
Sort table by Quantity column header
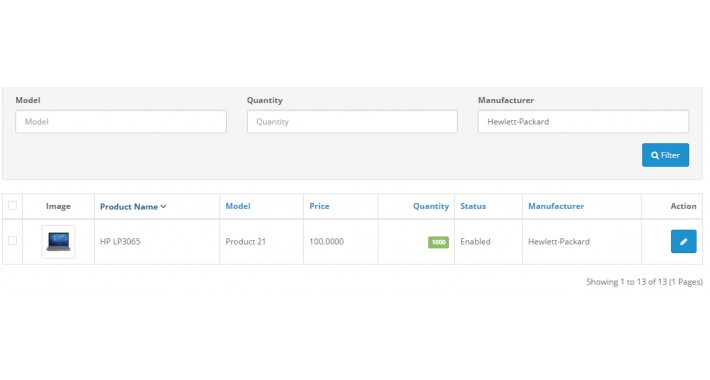(431, 206)
